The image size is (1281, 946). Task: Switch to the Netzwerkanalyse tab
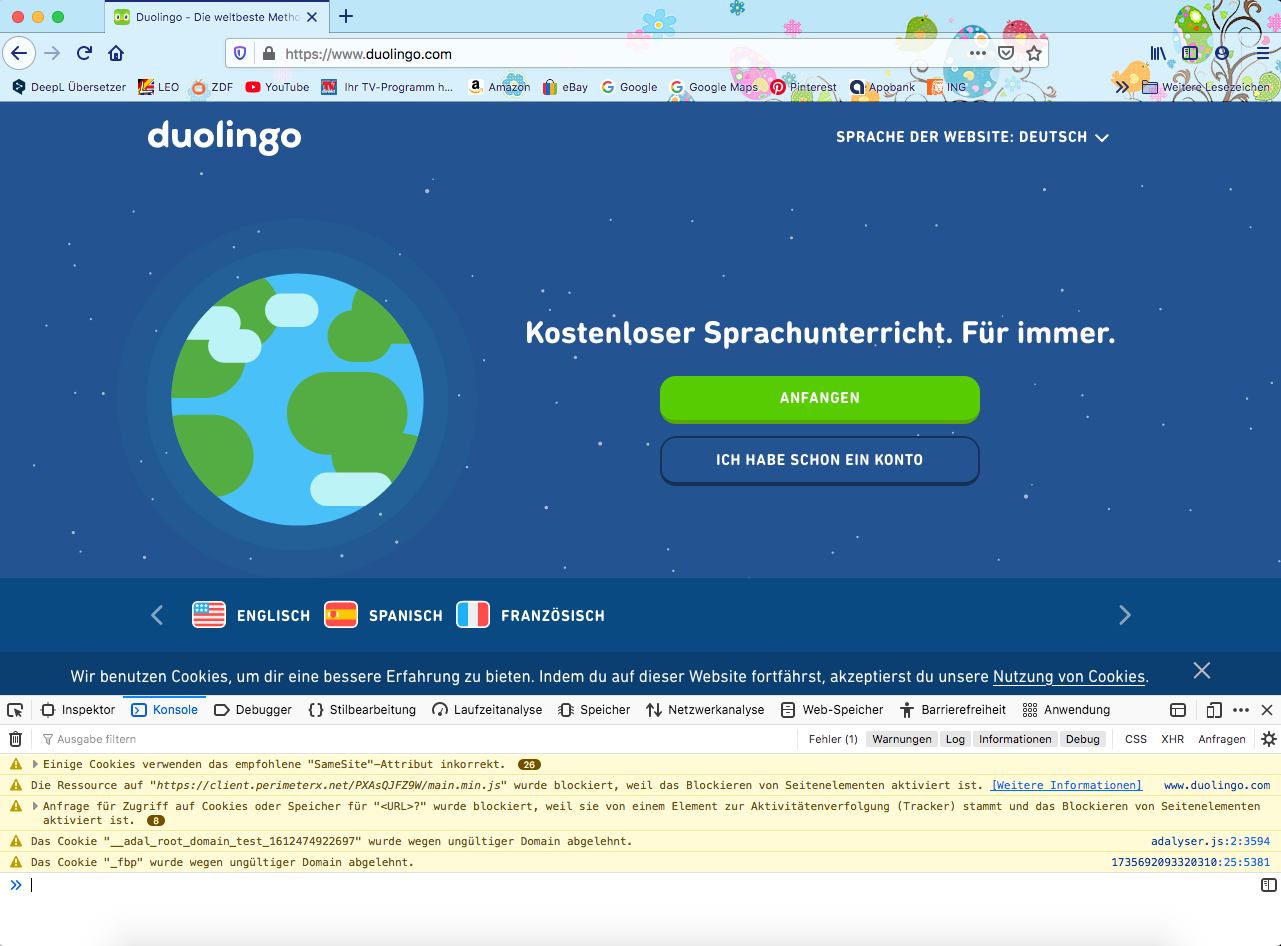click(x=705, y=710)
